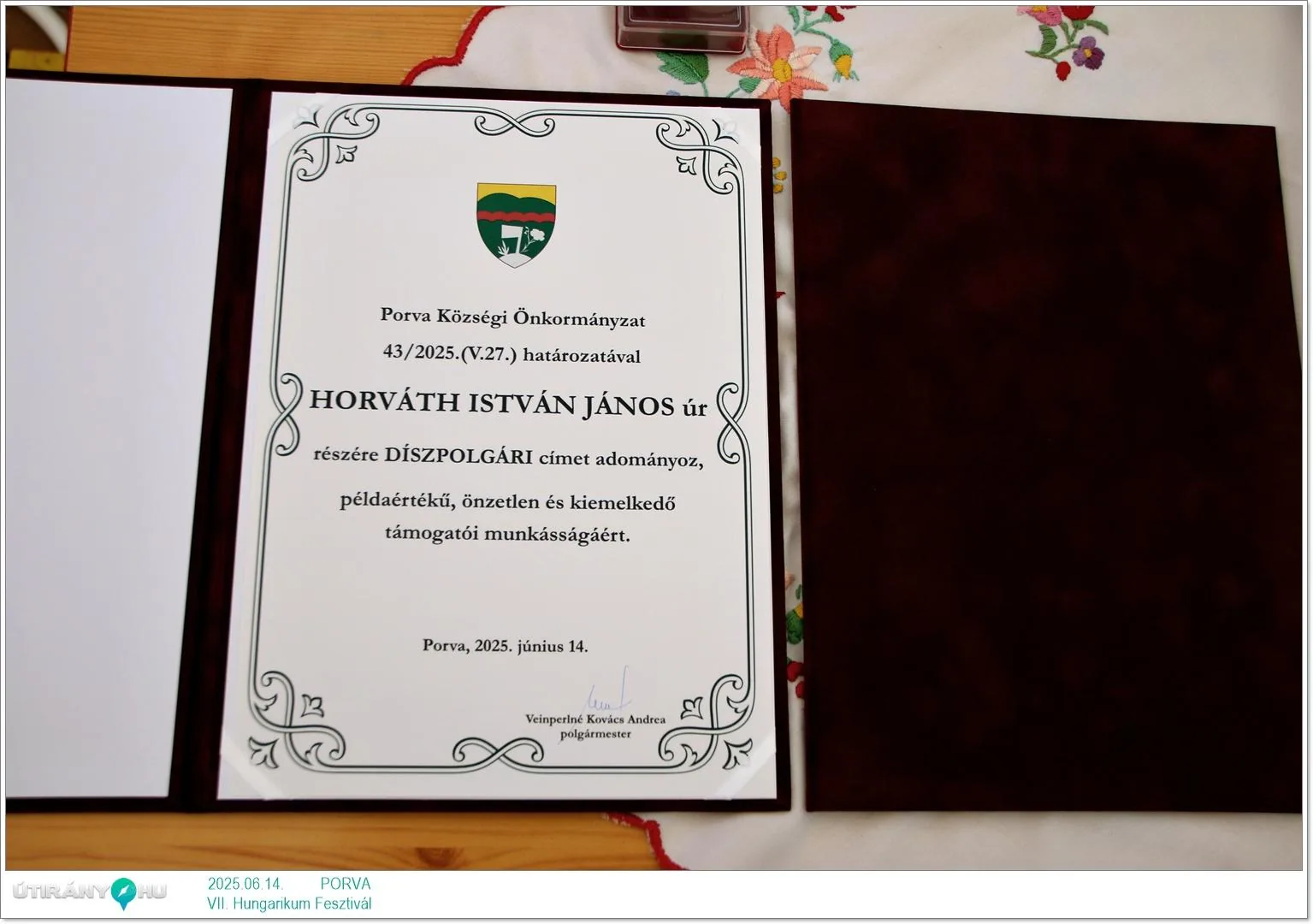
Task: Click the name HORVÁTH ISTVÁN JÁNOS
Action: 492,403
